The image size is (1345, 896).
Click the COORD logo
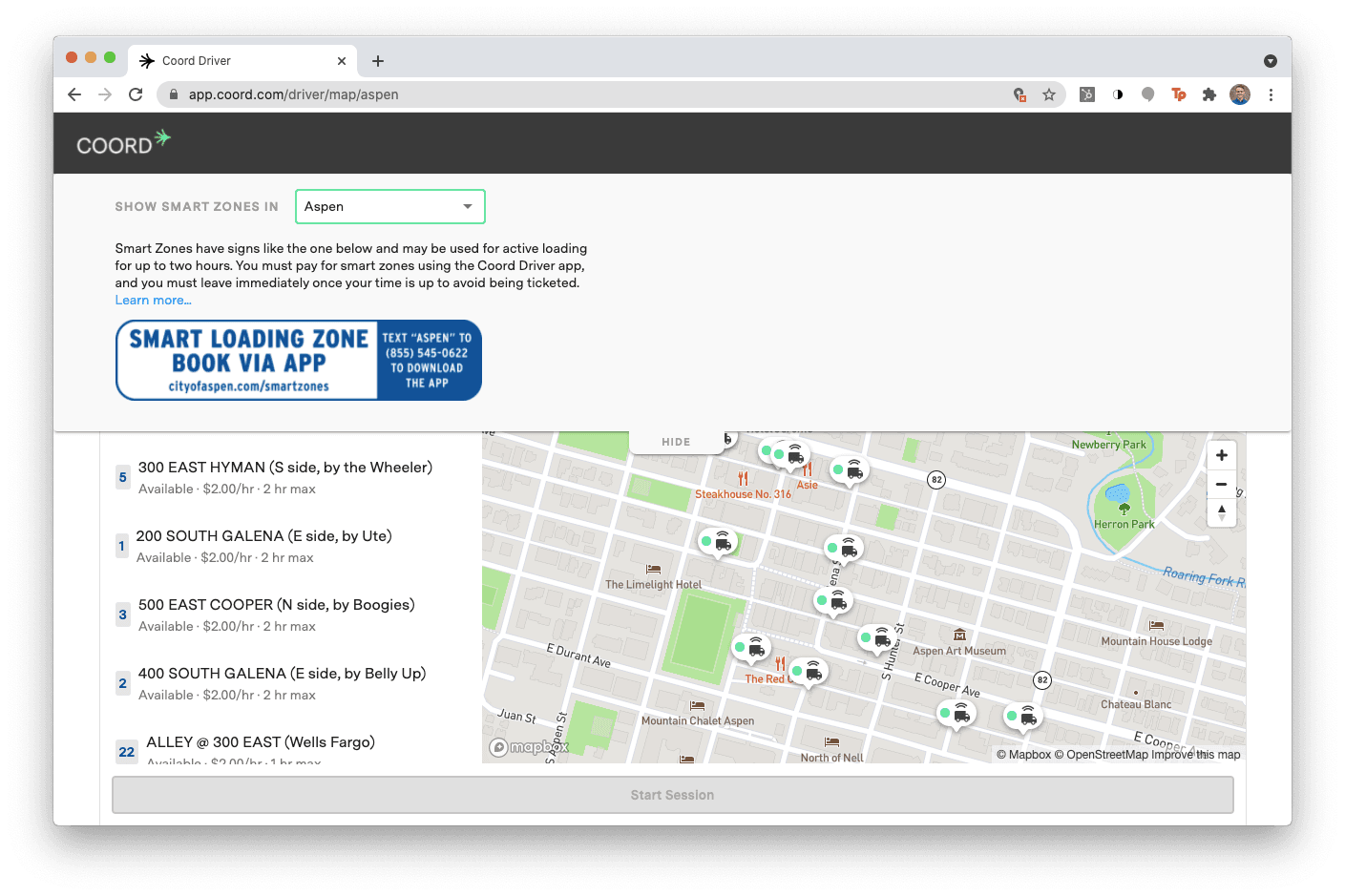[123, 143]
